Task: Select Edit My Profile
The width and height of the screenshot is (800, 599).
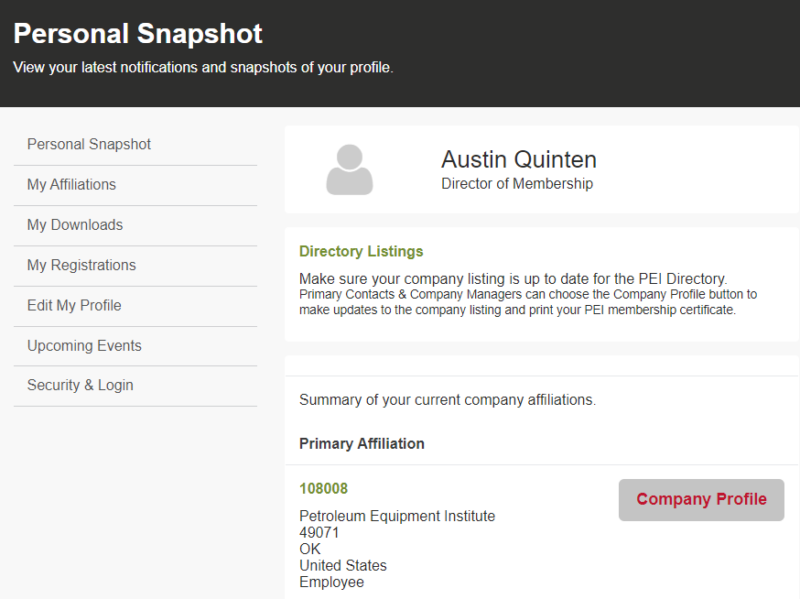Action: [74, 305]
